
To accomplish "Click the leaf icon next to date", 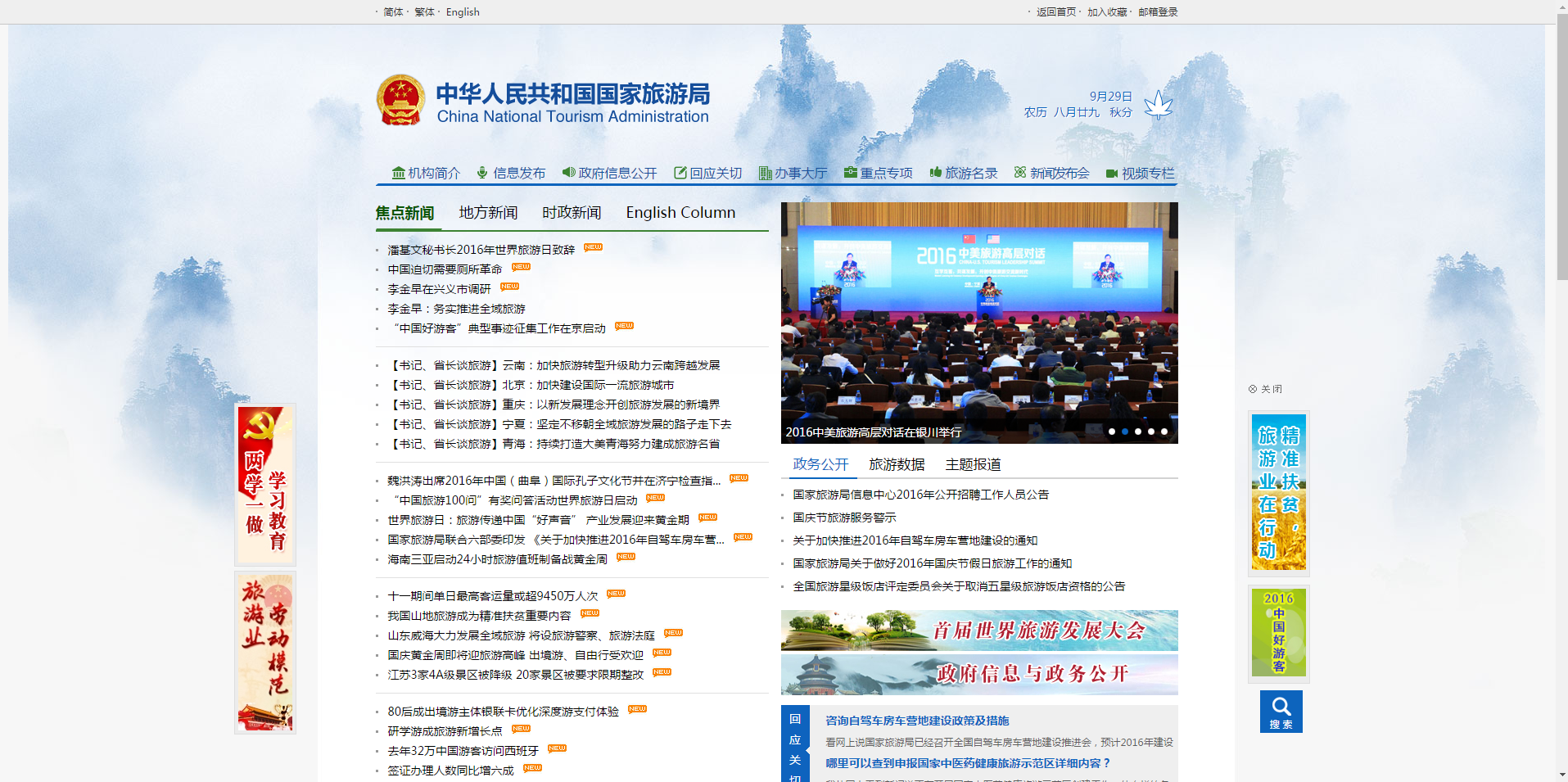I will click(x=1158, y=105).
